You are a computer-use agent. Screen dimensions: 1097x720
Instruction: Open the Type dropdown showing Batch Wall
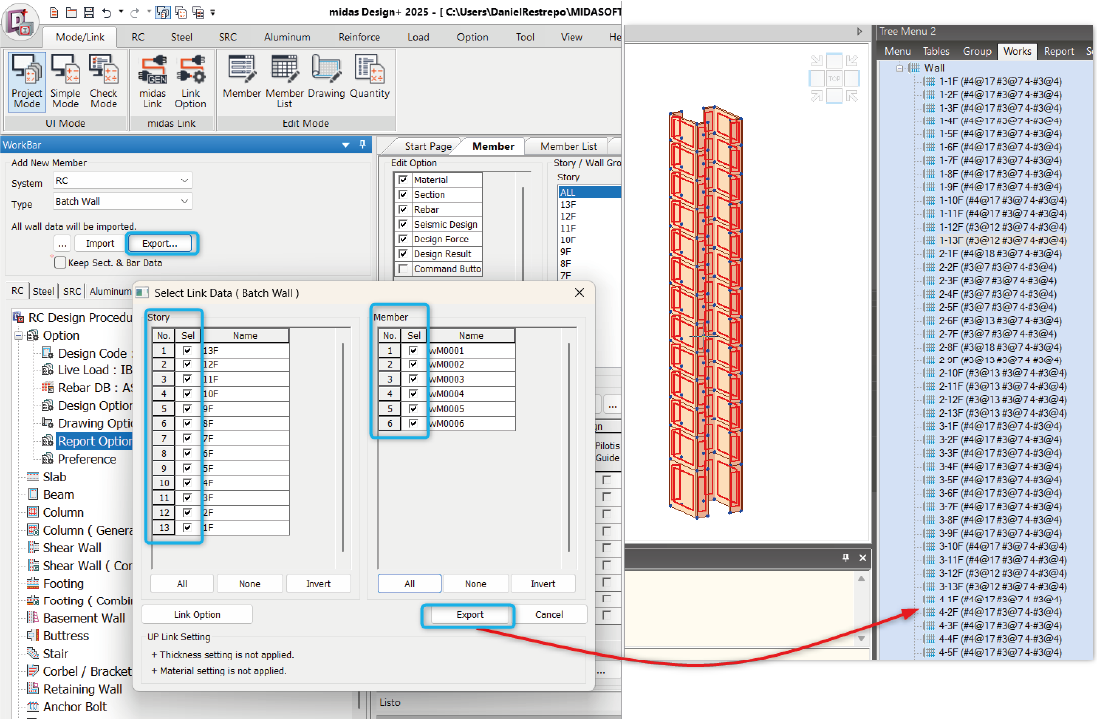[123, 202]
